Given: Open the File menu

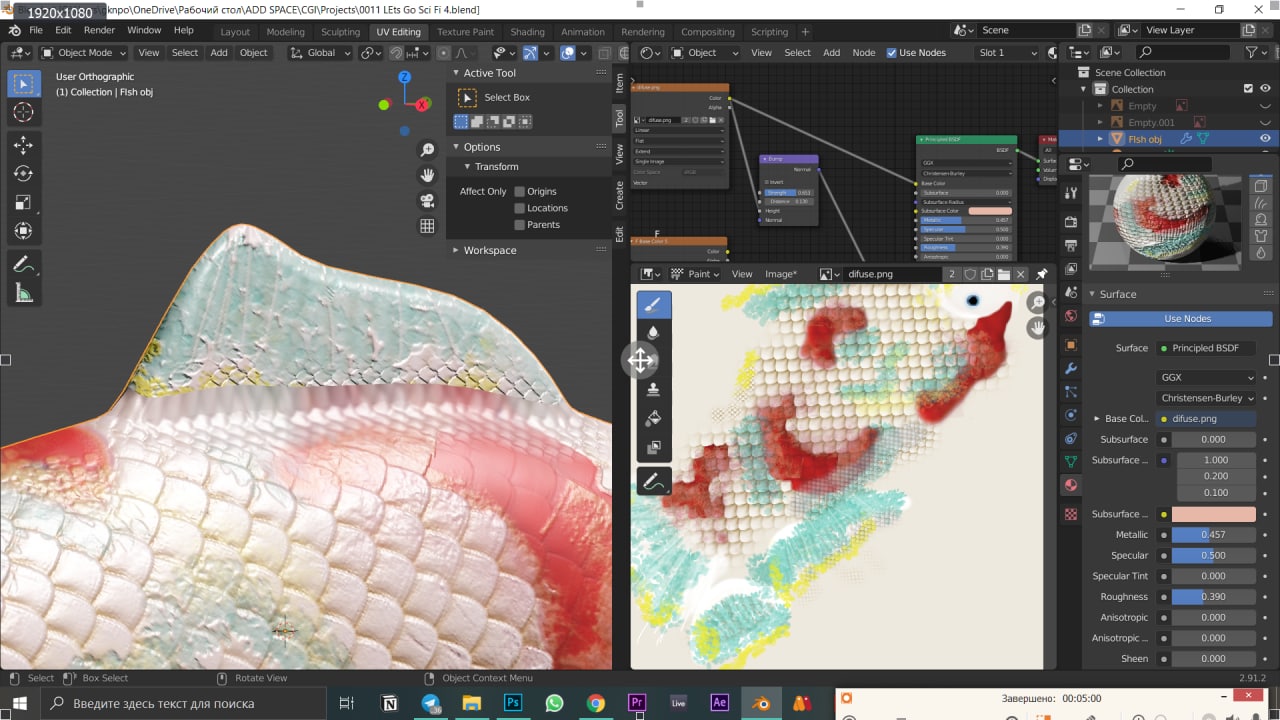Looking at the screenshot, I should point(36,30).
